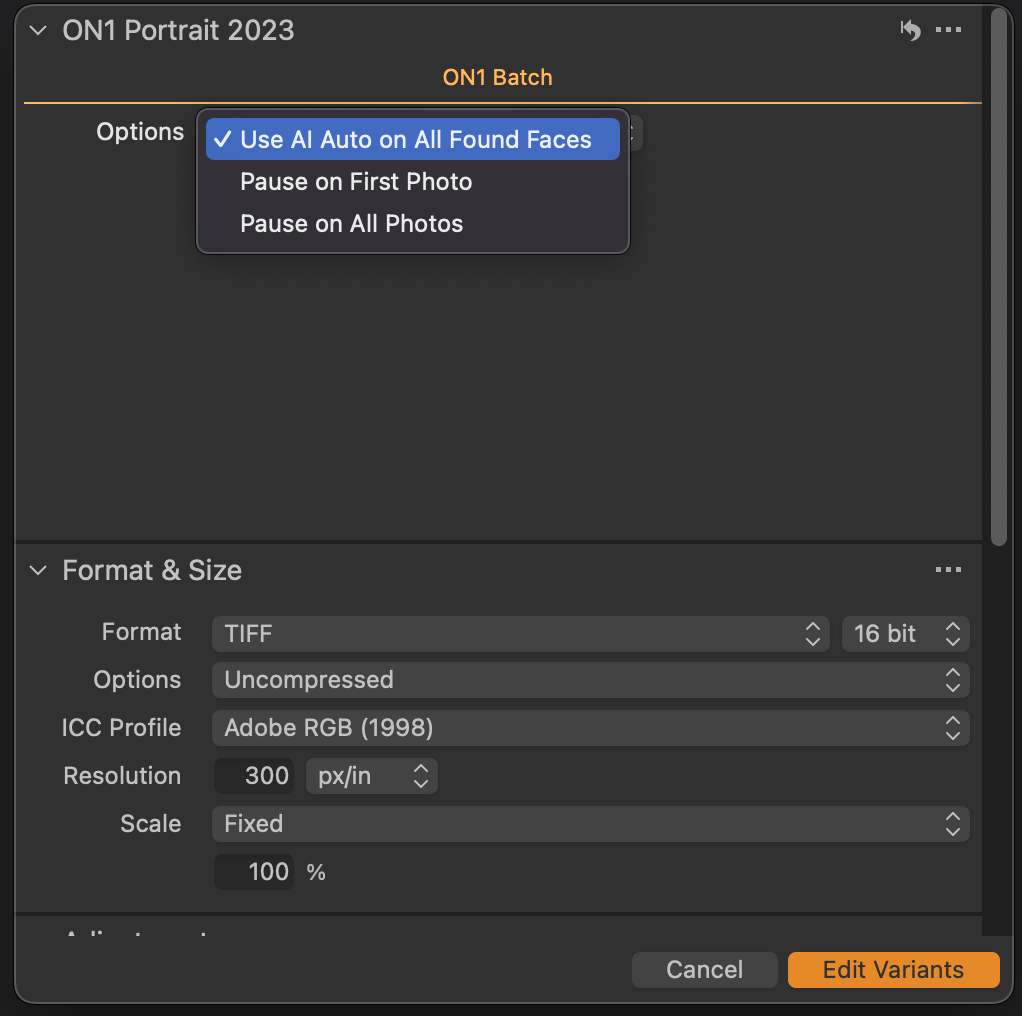Select Use AI Auto on All Found Faces
This screenshot has height=1016, width=1022.
413,140
